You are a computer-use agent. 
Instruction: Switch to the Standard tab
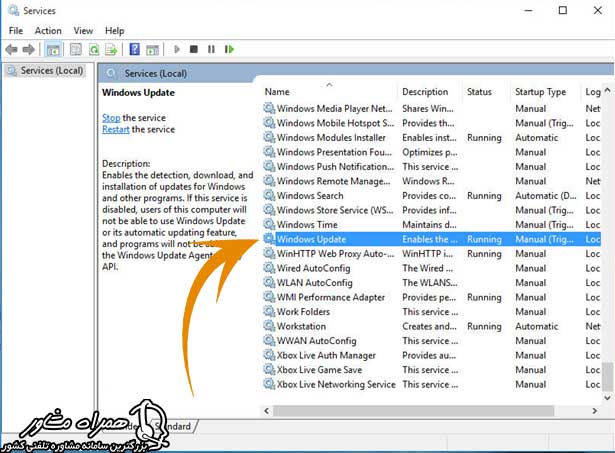[174, 426]
